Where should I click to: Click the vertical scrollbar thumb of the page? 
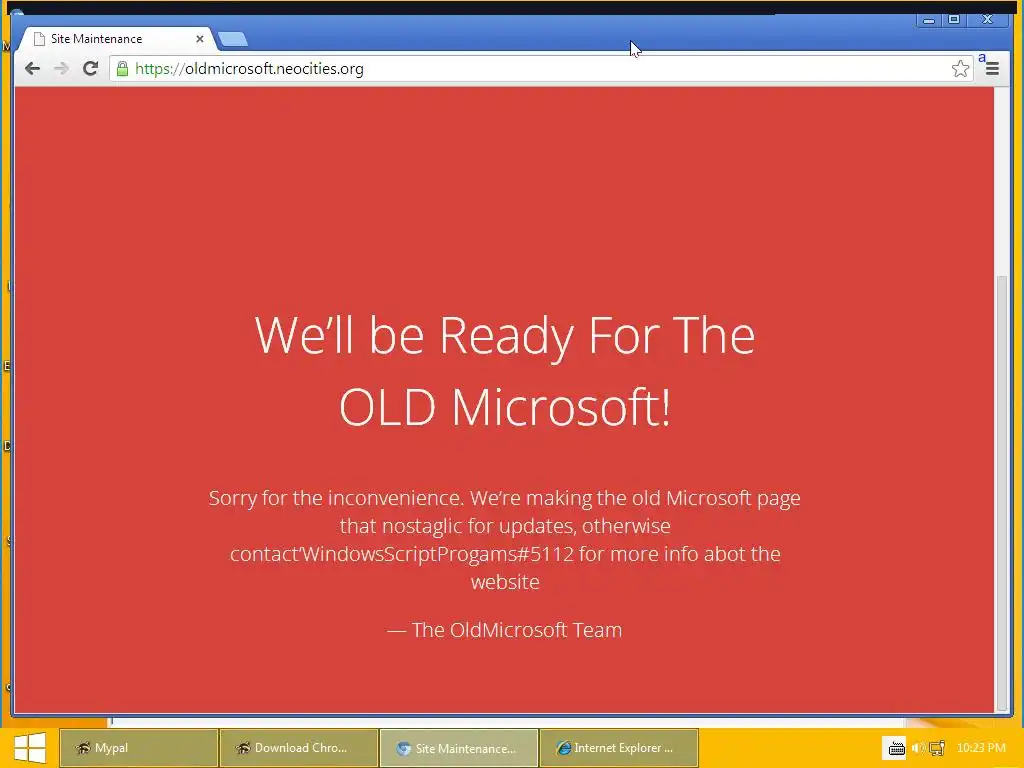[x=1002, y=492]
